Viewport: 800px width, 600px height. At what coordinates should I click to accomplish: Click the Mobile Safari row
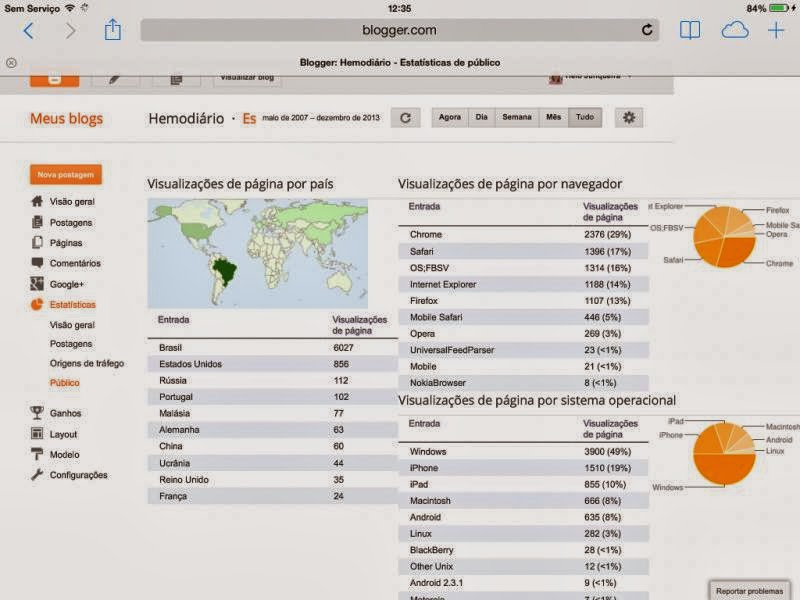tap(523, 317)
